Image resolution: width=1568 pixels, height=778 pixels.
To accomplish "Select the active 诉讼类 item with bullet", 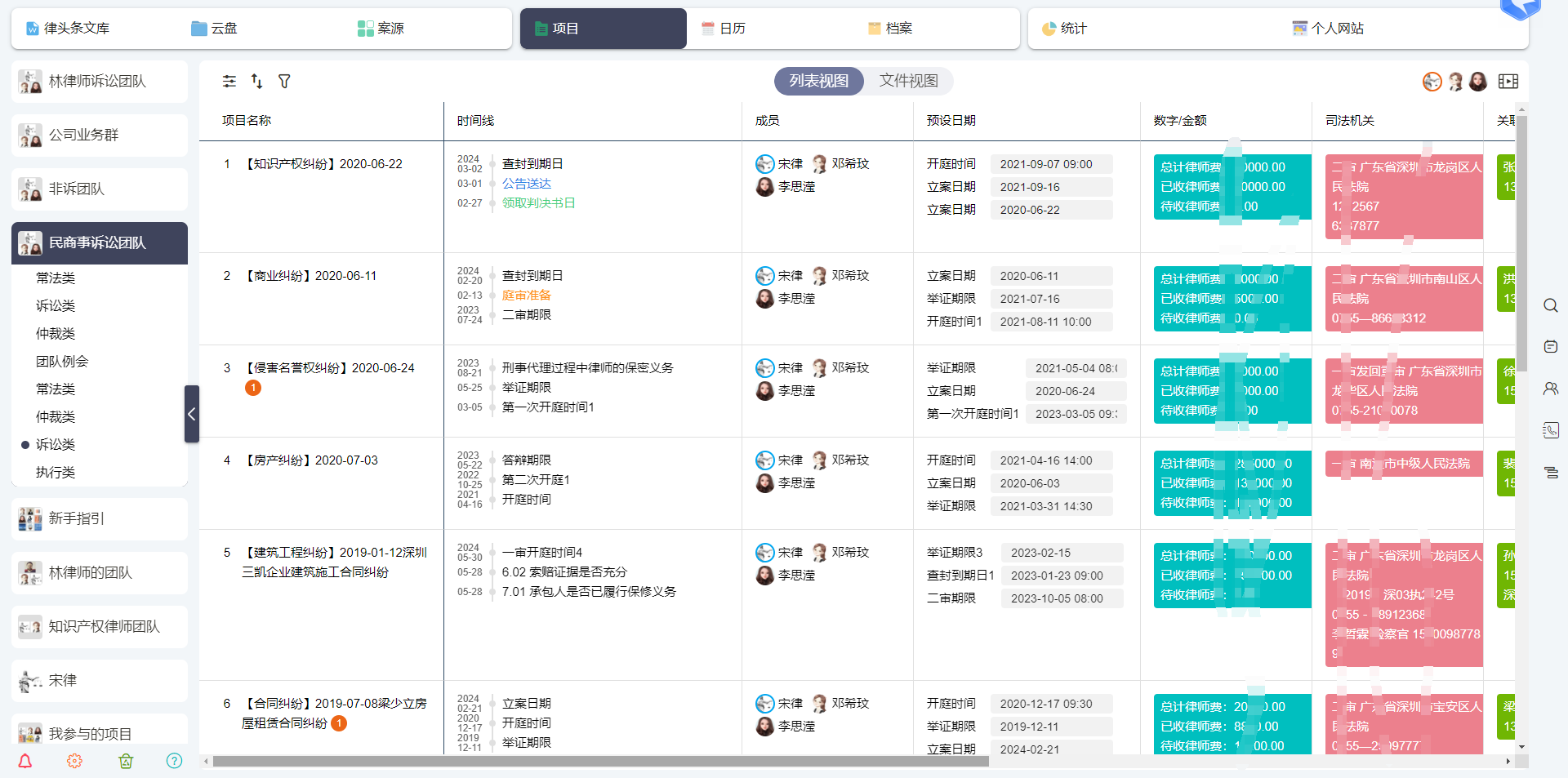I will point(56,444).
